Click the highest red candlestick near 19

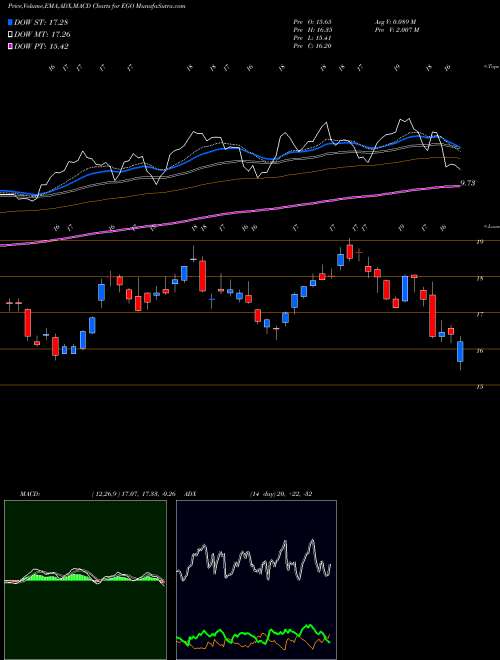[x=349, y=252]
